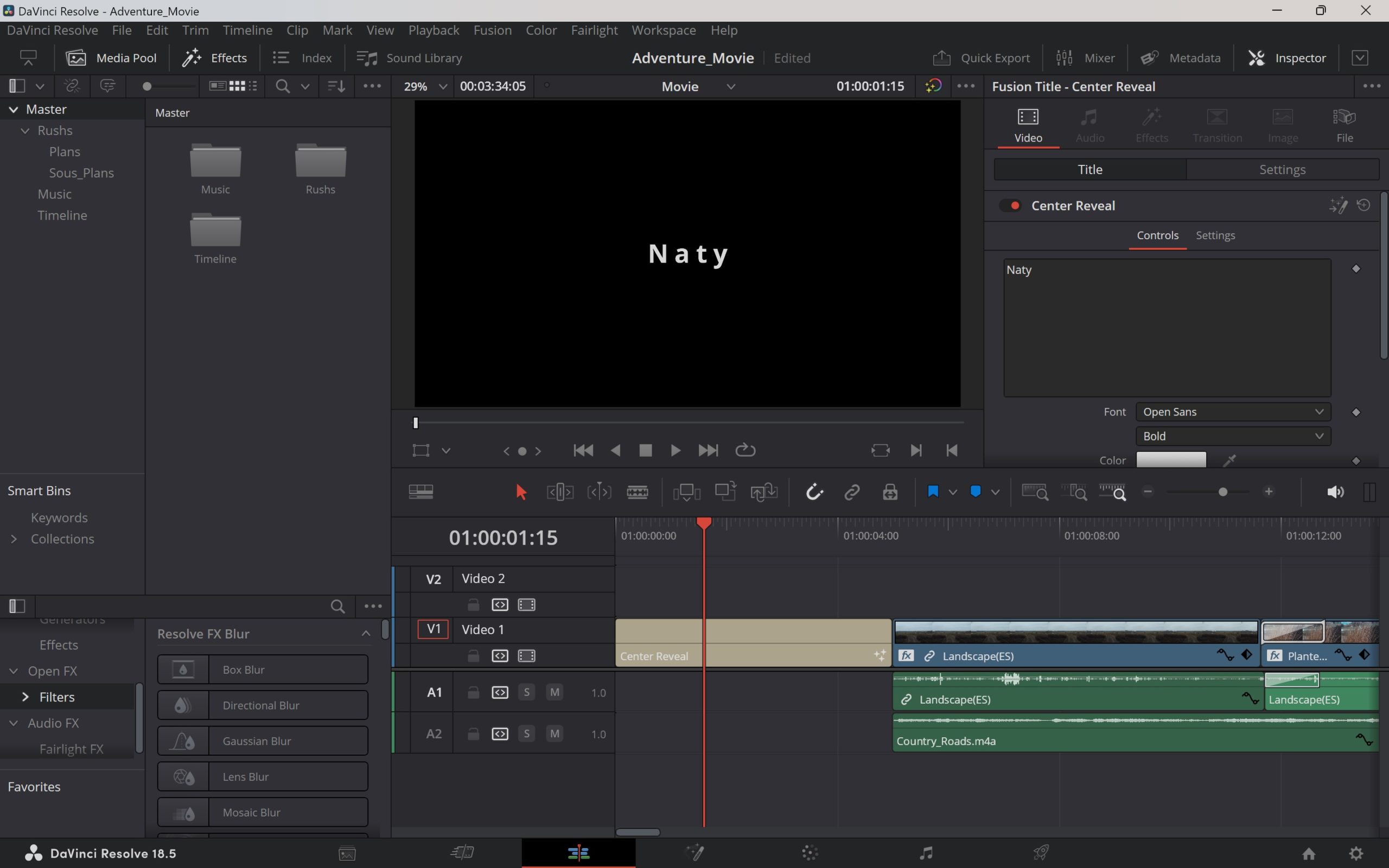Disable the Center Reveal red toggle

[x=1011, y=206]
